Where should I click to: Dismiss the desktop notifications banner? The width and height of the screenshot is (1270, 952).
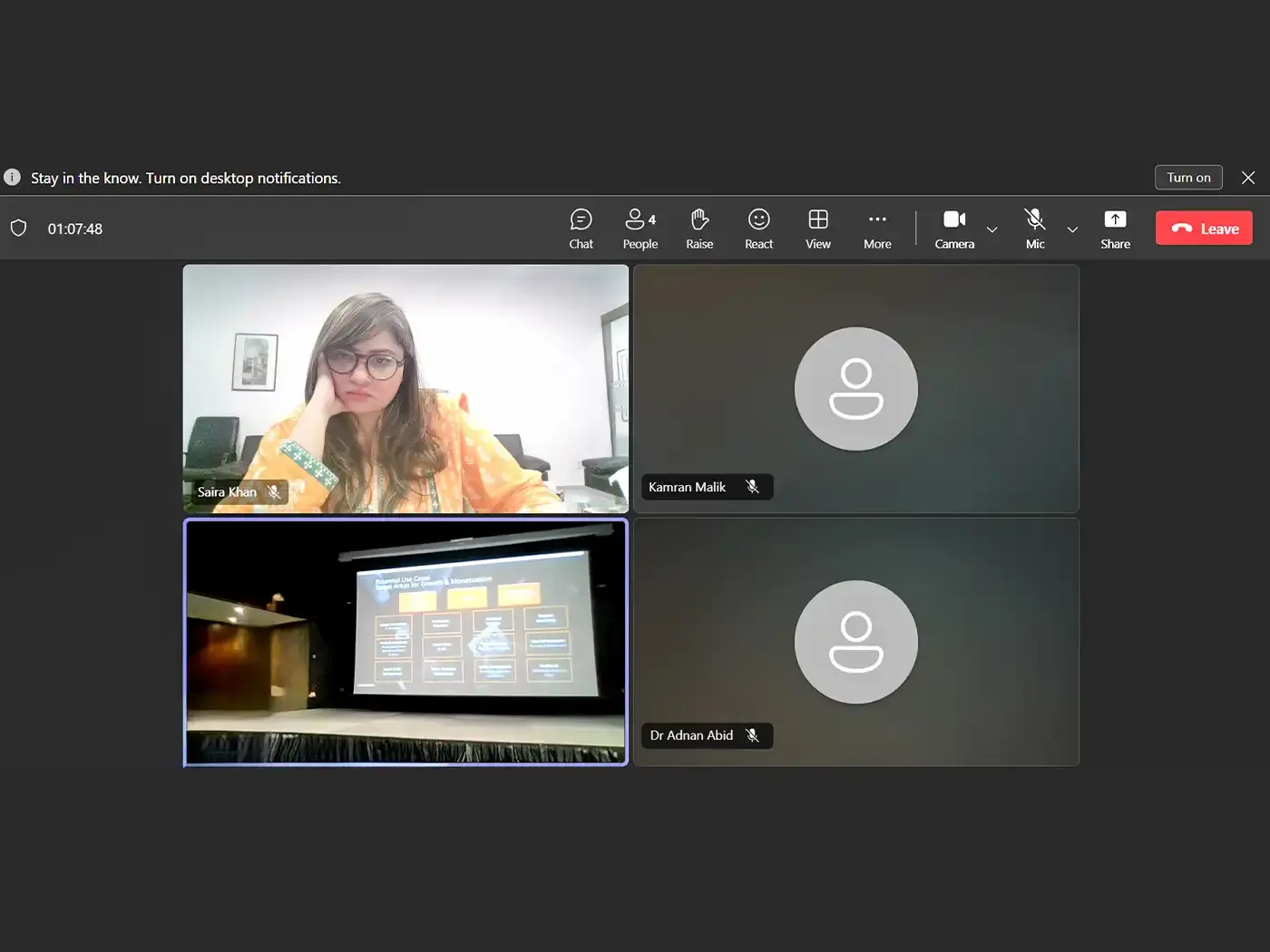(x=1248, y=178)
